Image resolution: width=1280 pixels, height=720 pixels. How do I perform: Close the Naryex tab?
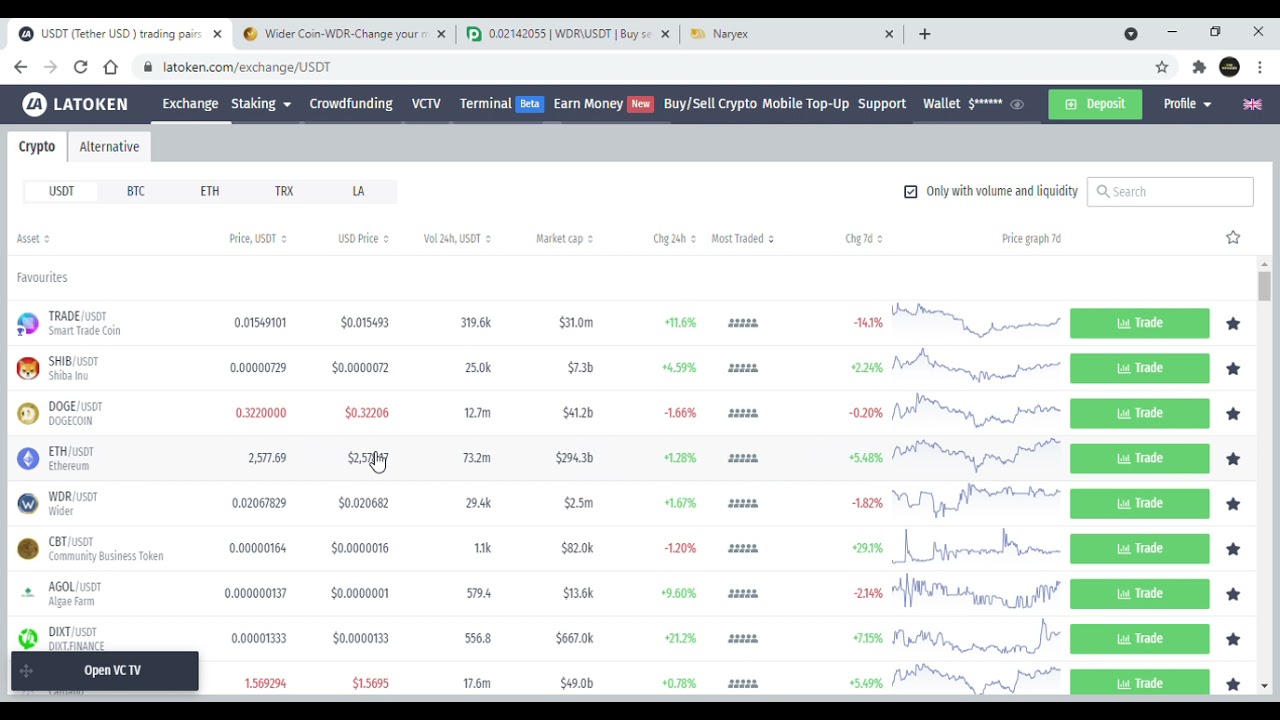[x=889, y=34]
